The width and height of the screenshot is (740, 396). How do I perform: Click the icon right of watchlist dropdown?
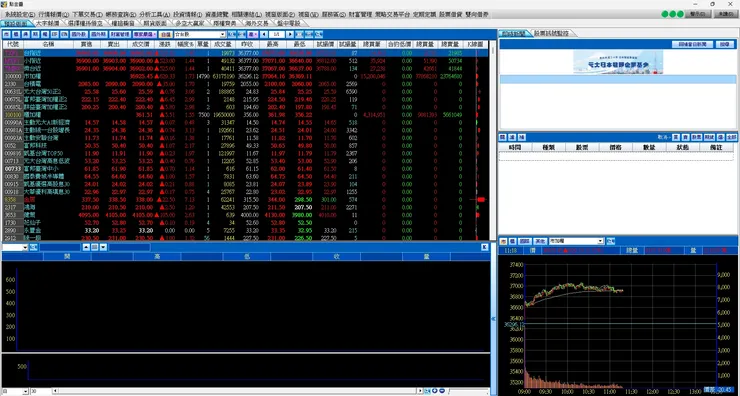[231, 34]
